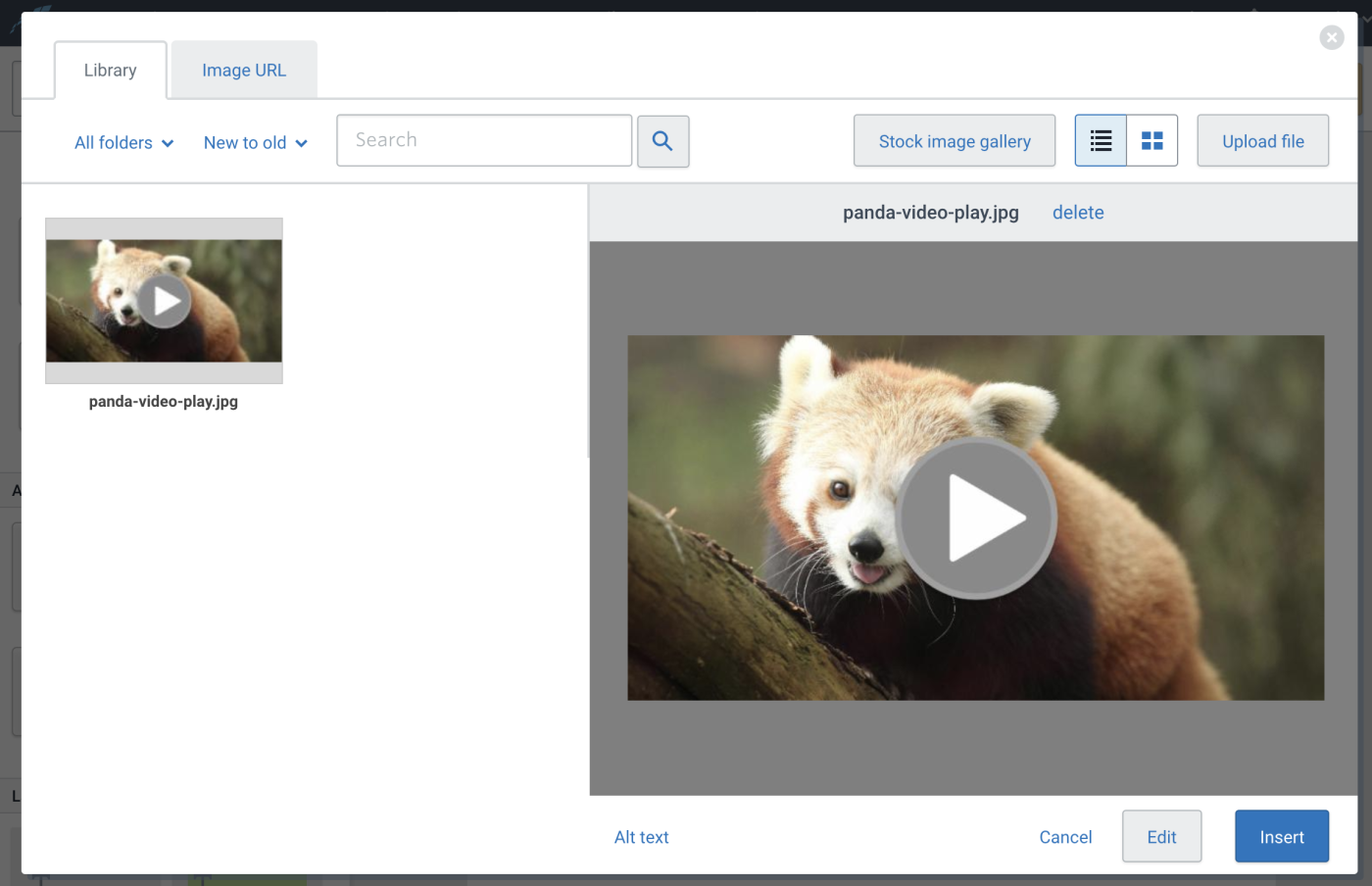Focus the Search input field
This screenshot has height=886, width=1372.
[484, 140]
